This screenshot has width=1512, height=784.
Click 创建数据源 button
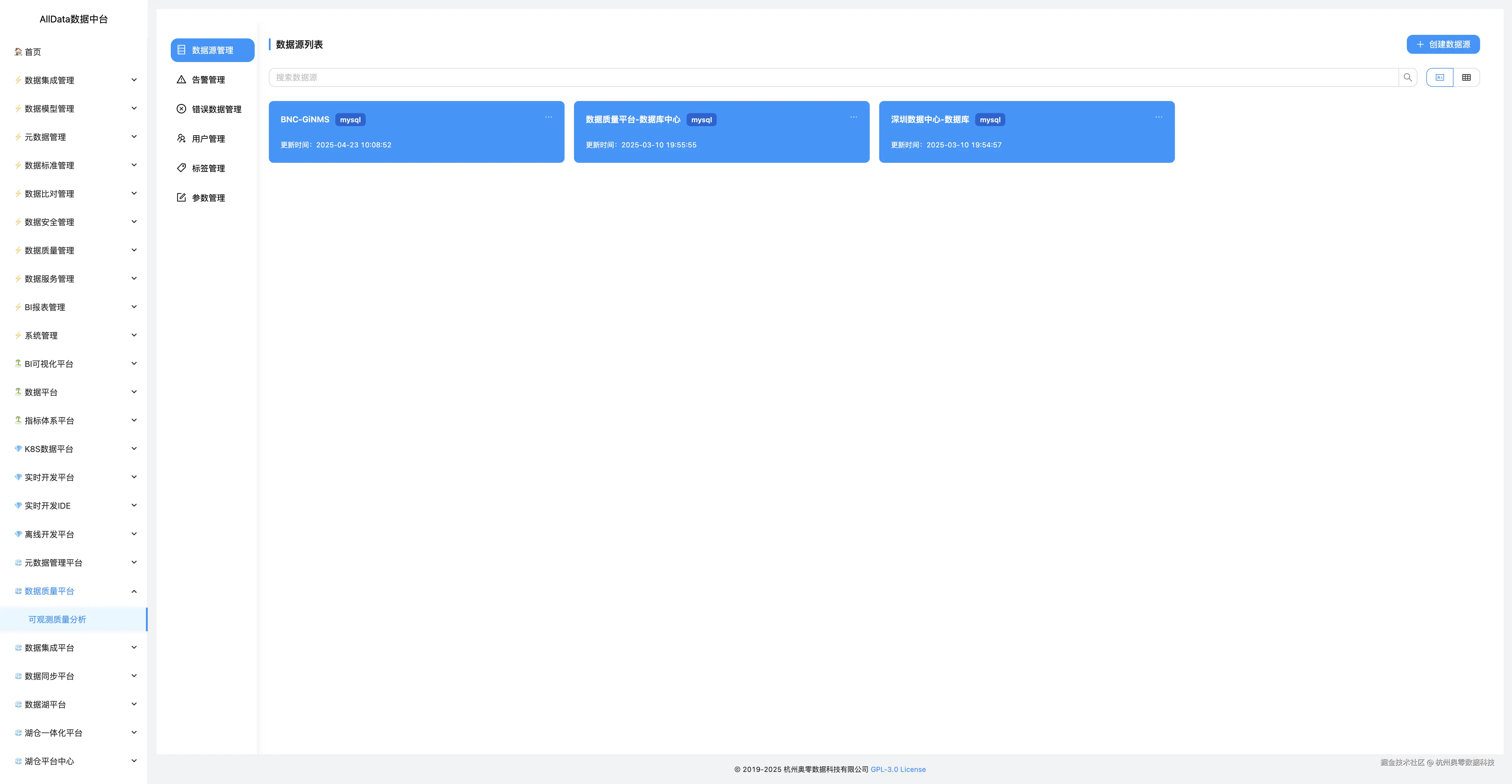tap(1442, 45)
